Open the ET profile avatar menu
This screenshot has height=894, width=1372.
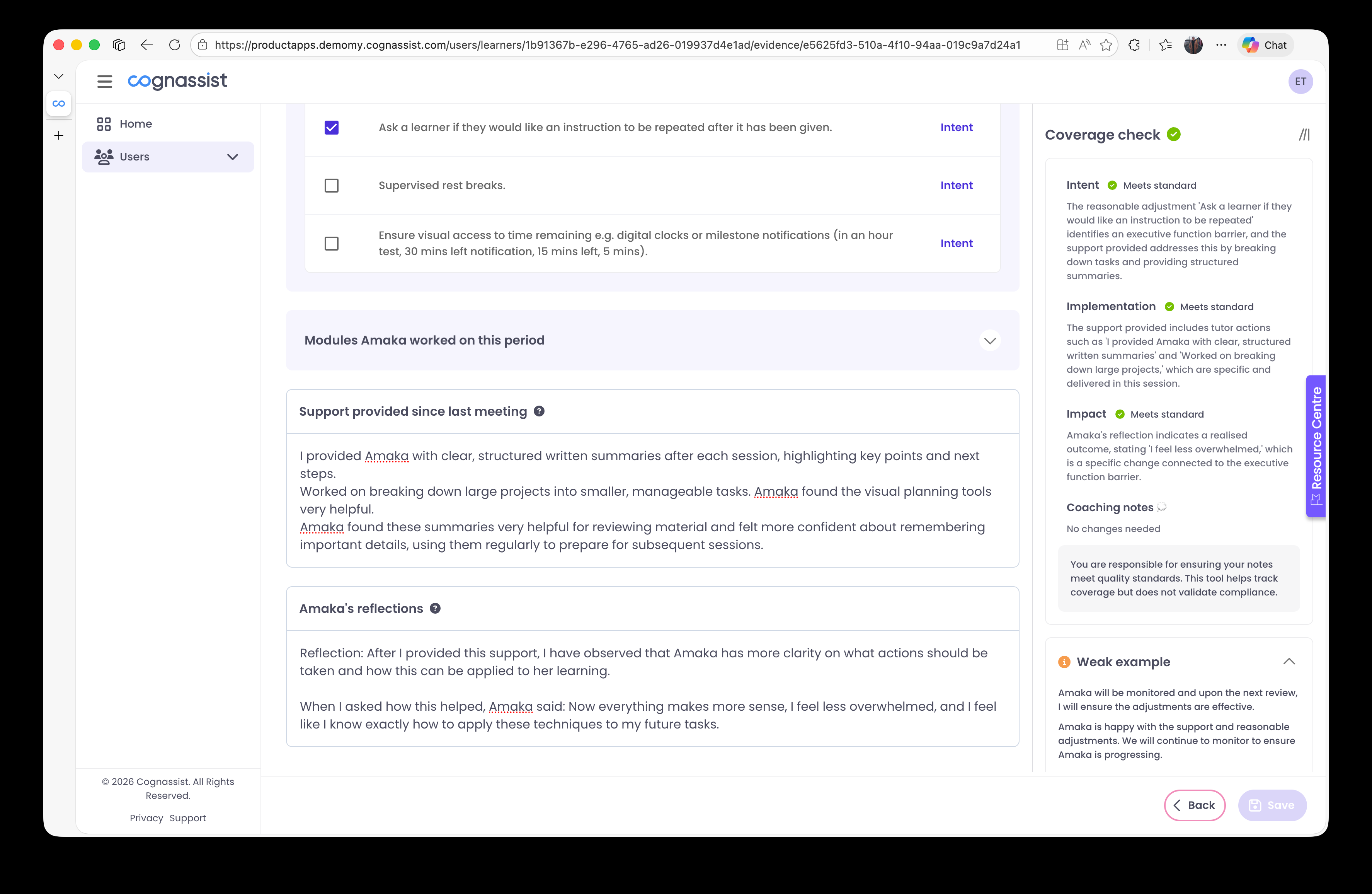click(1301, 81)
